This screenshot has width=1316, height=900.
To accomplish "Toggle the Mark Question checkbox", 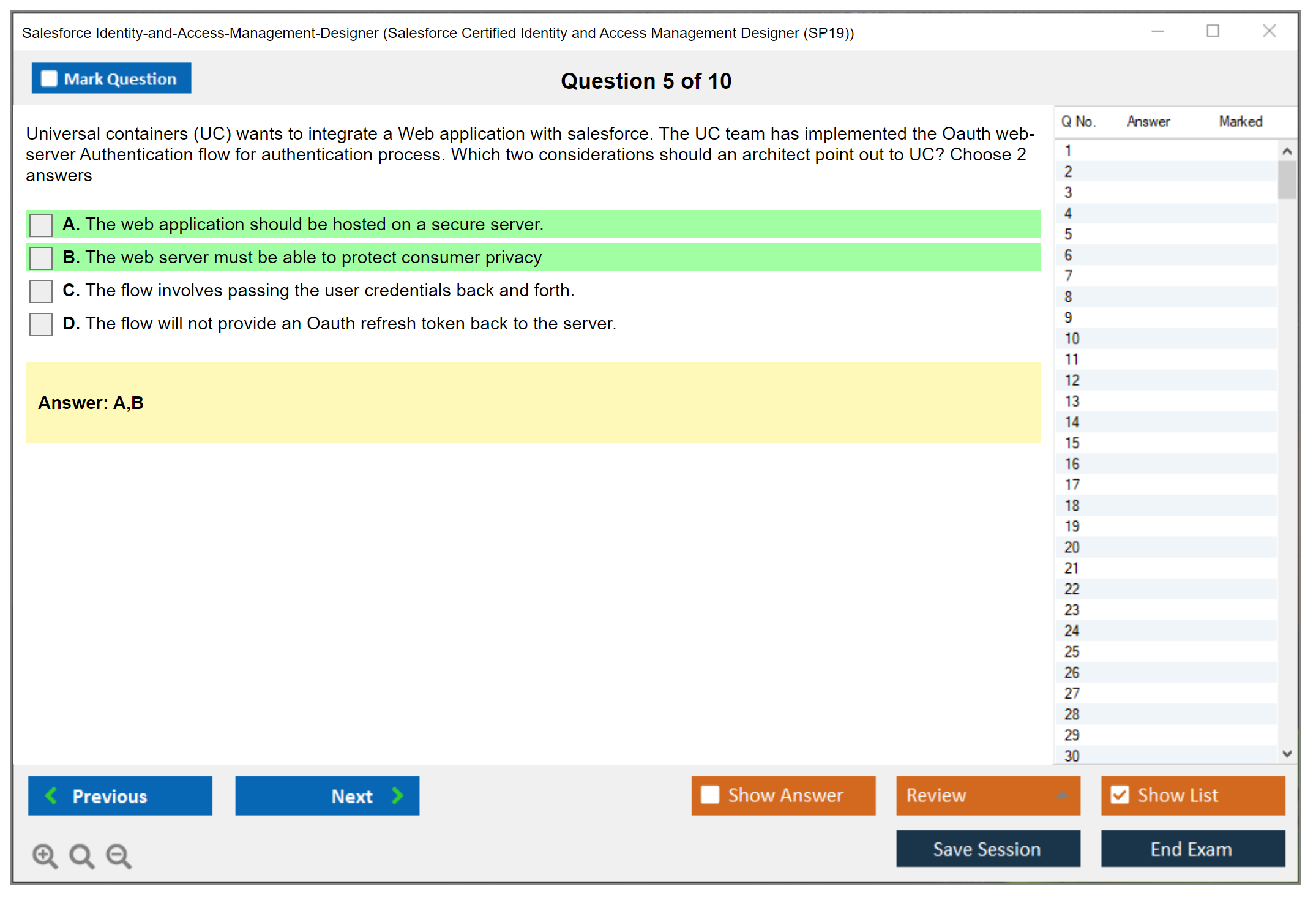I will pyautogui.click(x=49, y=78).
